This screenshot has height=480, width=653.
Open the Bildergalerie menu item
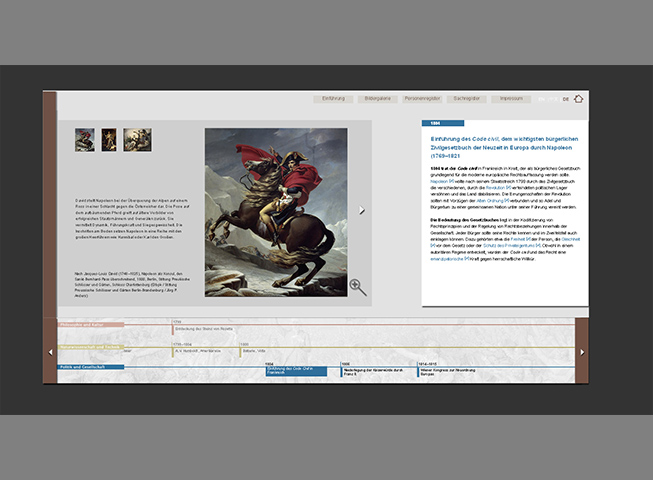378,99
